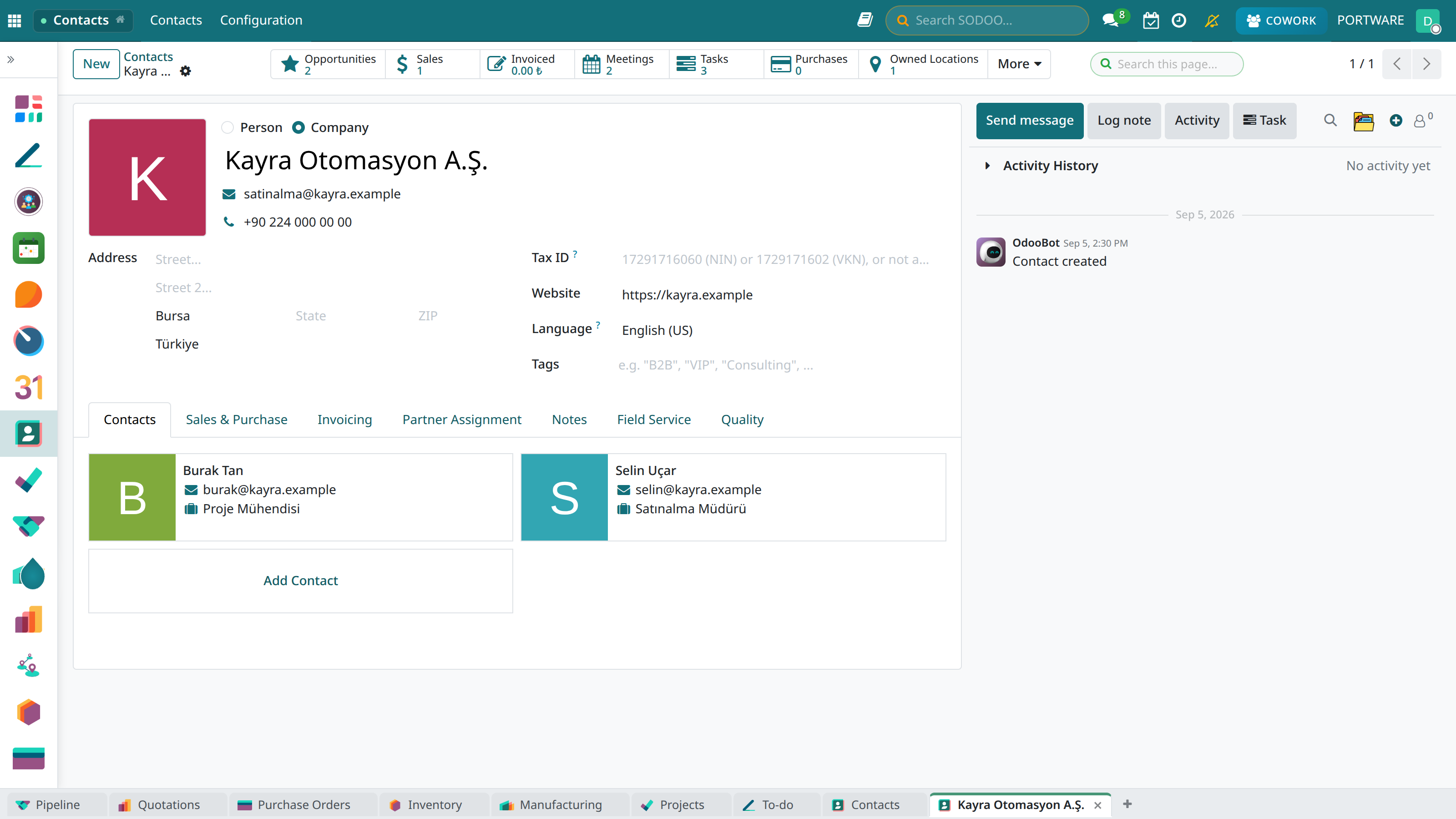Open followers icon showing 0
The width and height of the screenshot is (1456, 819).
[x=1423, y=121]
